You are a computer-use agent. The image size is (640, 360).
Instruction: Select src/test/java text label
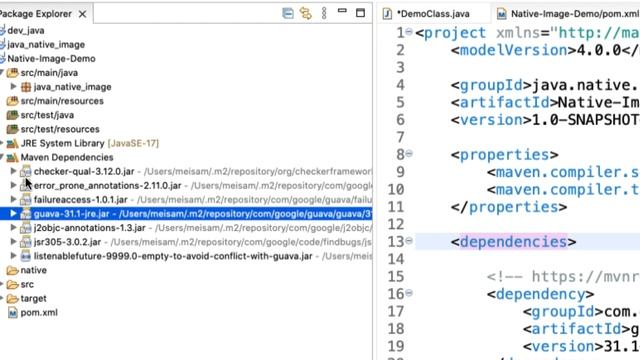pyautogui.click(x=47, y=115)
